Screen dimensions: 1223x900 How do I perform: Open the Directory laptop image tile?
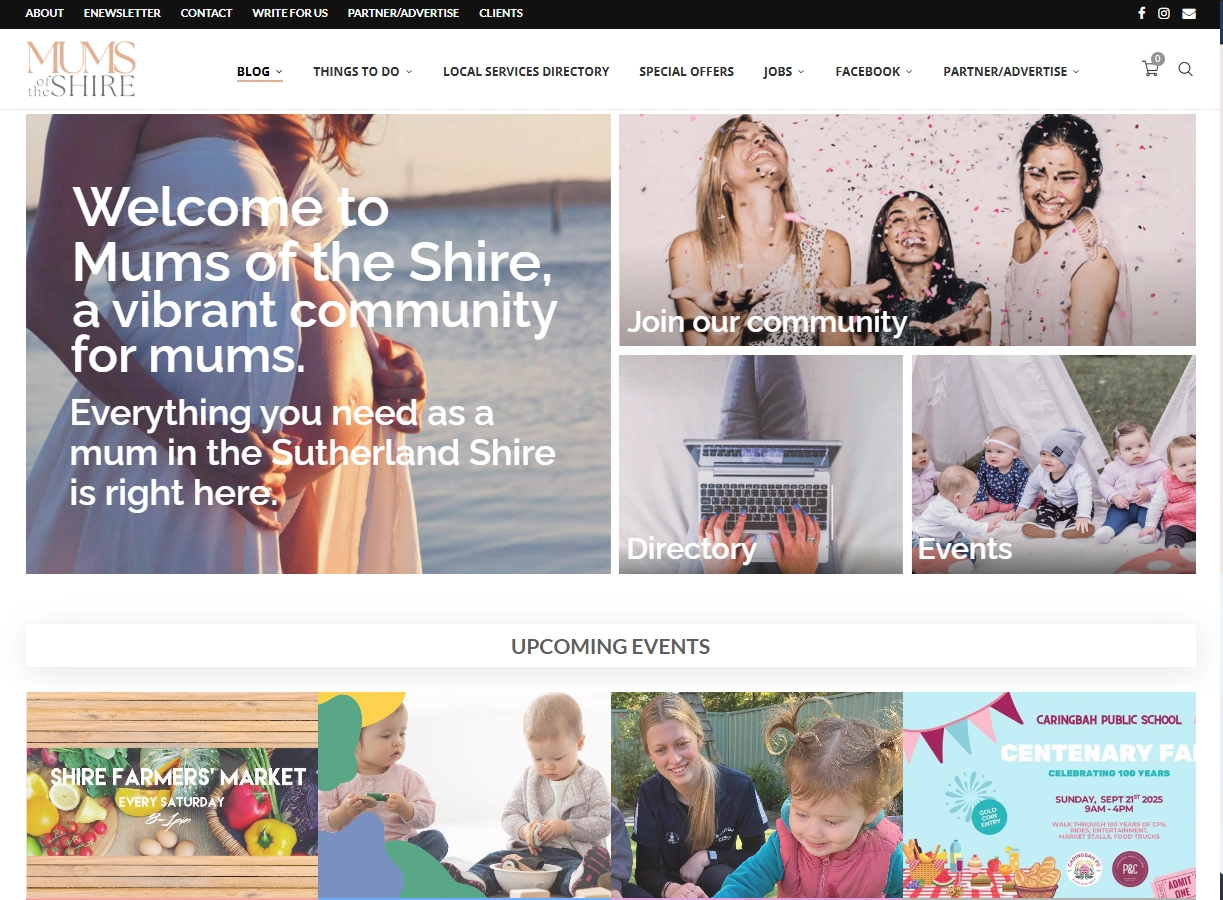coord(761,464)
